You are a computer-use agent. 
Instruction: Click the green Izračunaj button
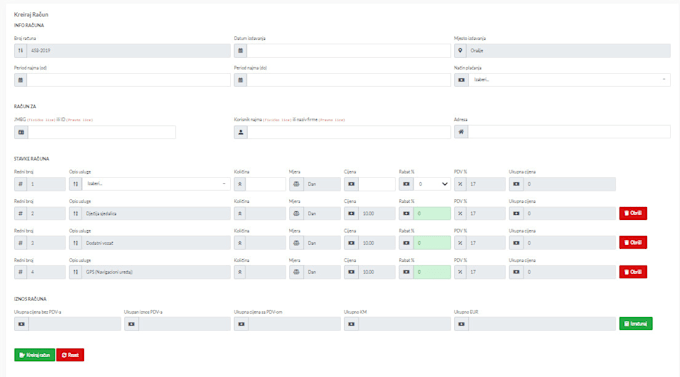tap(636, 324)
